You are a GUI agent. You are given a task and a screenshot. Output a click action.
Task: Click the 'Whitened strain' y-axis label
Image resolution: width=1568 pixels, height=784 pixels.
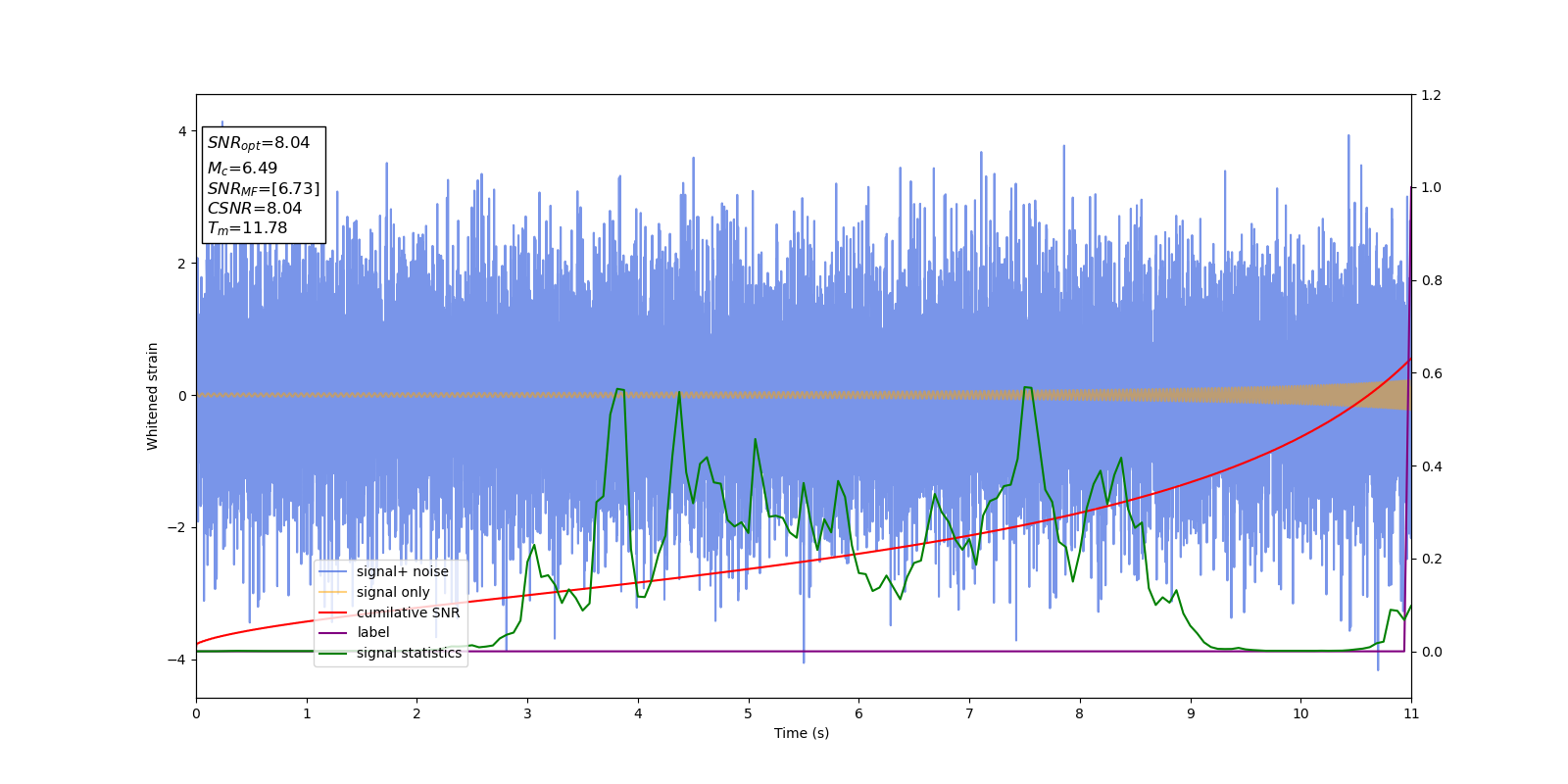[x=153, y=396]
